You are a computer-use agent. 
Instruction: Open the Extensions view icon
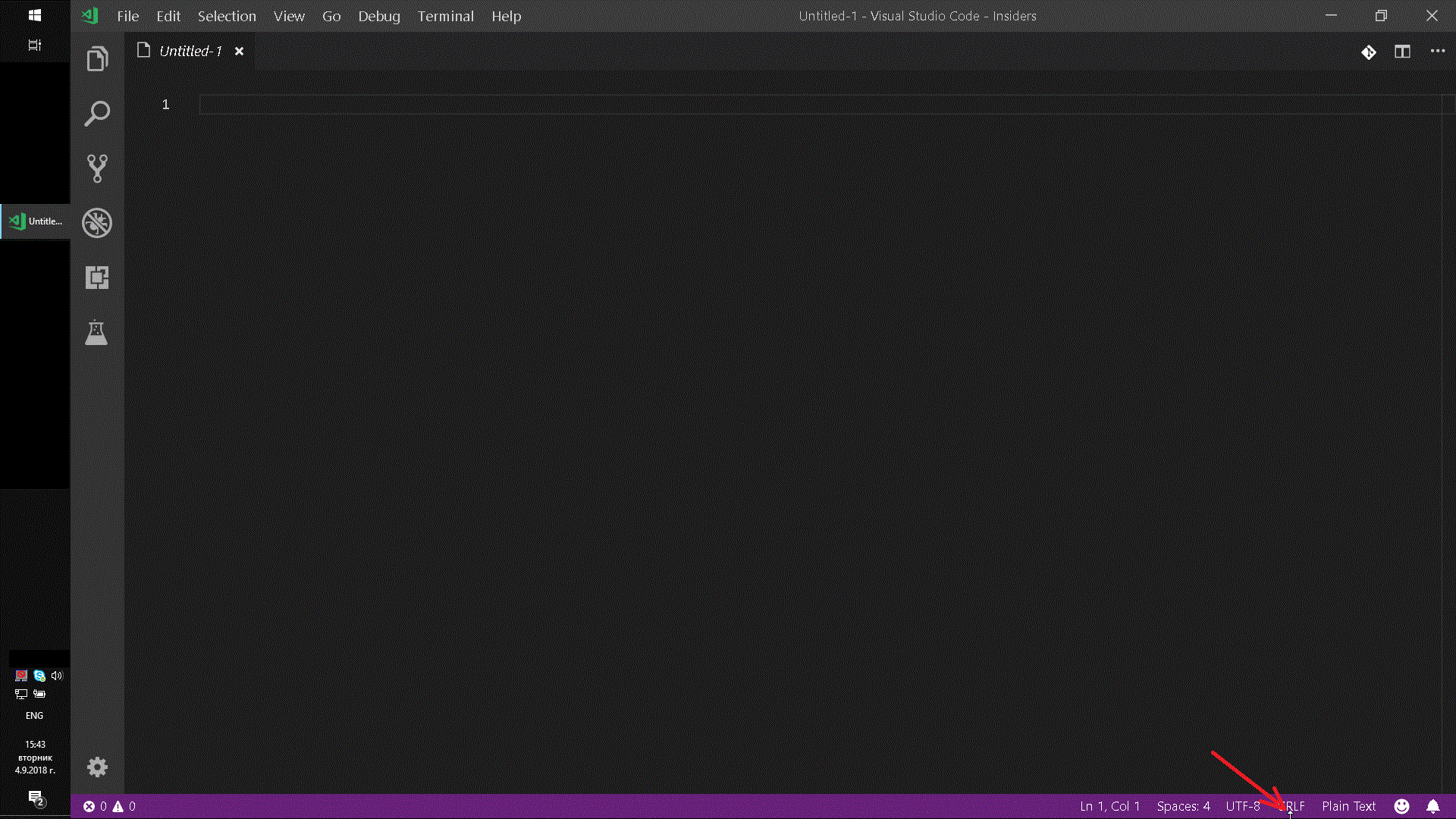coord(96,278)
